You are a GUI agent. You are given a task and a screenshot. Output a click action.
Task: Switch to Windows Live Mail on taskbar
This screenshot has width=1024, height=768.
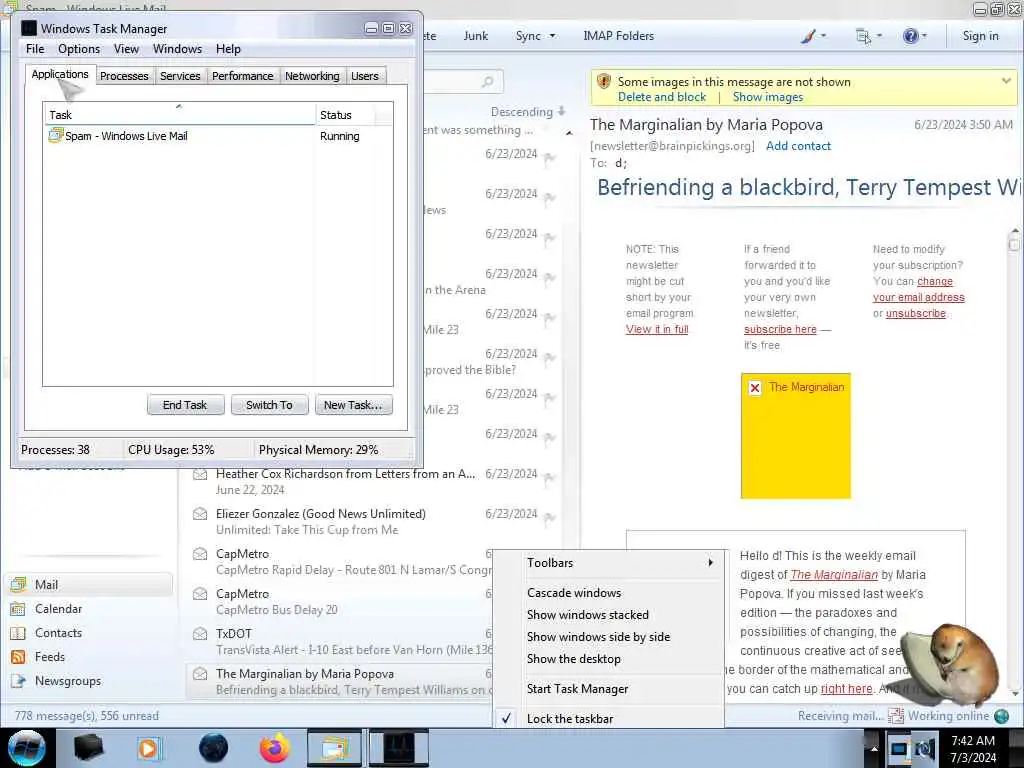point(334,748)
